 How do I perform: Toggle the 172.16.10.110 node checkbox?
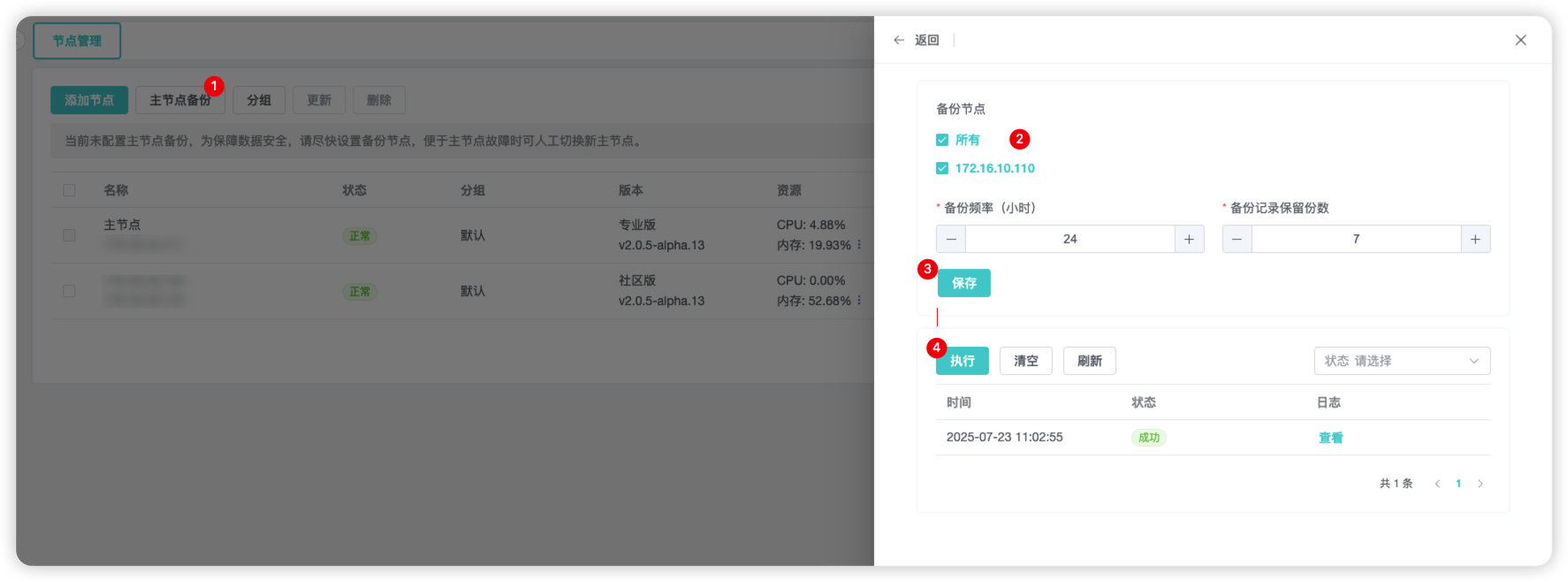click(x=942, y=168)
